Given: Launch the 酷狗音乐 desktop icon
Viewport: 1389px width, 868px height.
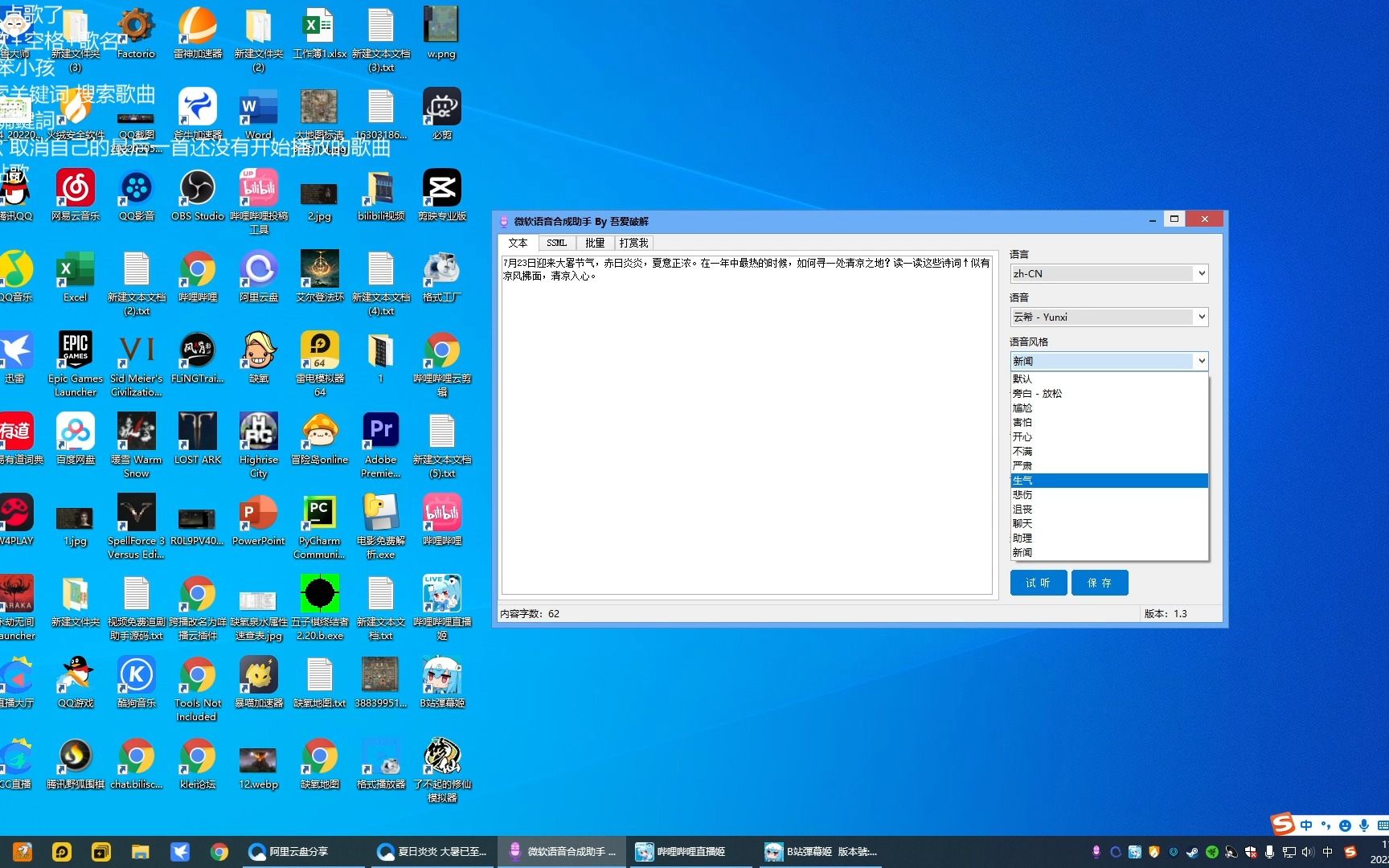Looking at the screenshot, I should coord(137,682).
